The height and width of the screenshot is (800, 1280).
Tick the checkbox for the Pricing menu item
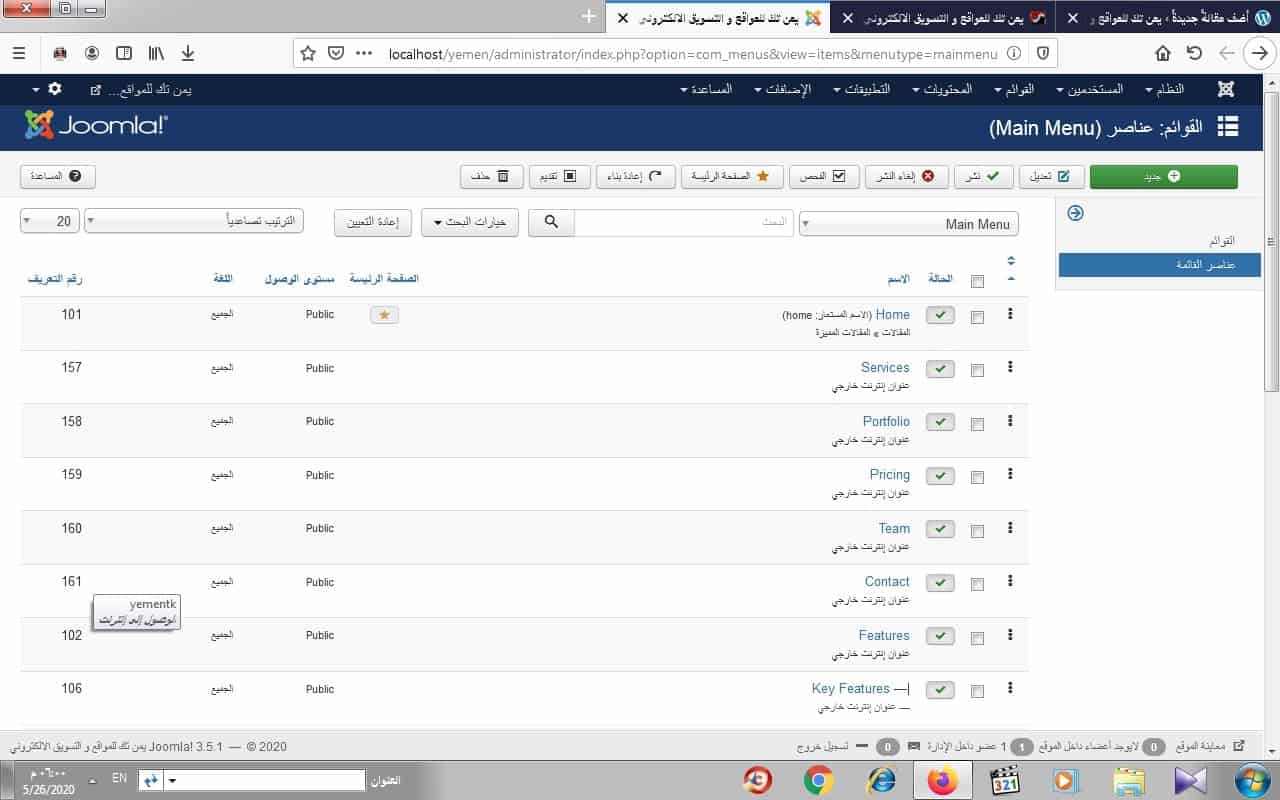(x=977, y=477)
